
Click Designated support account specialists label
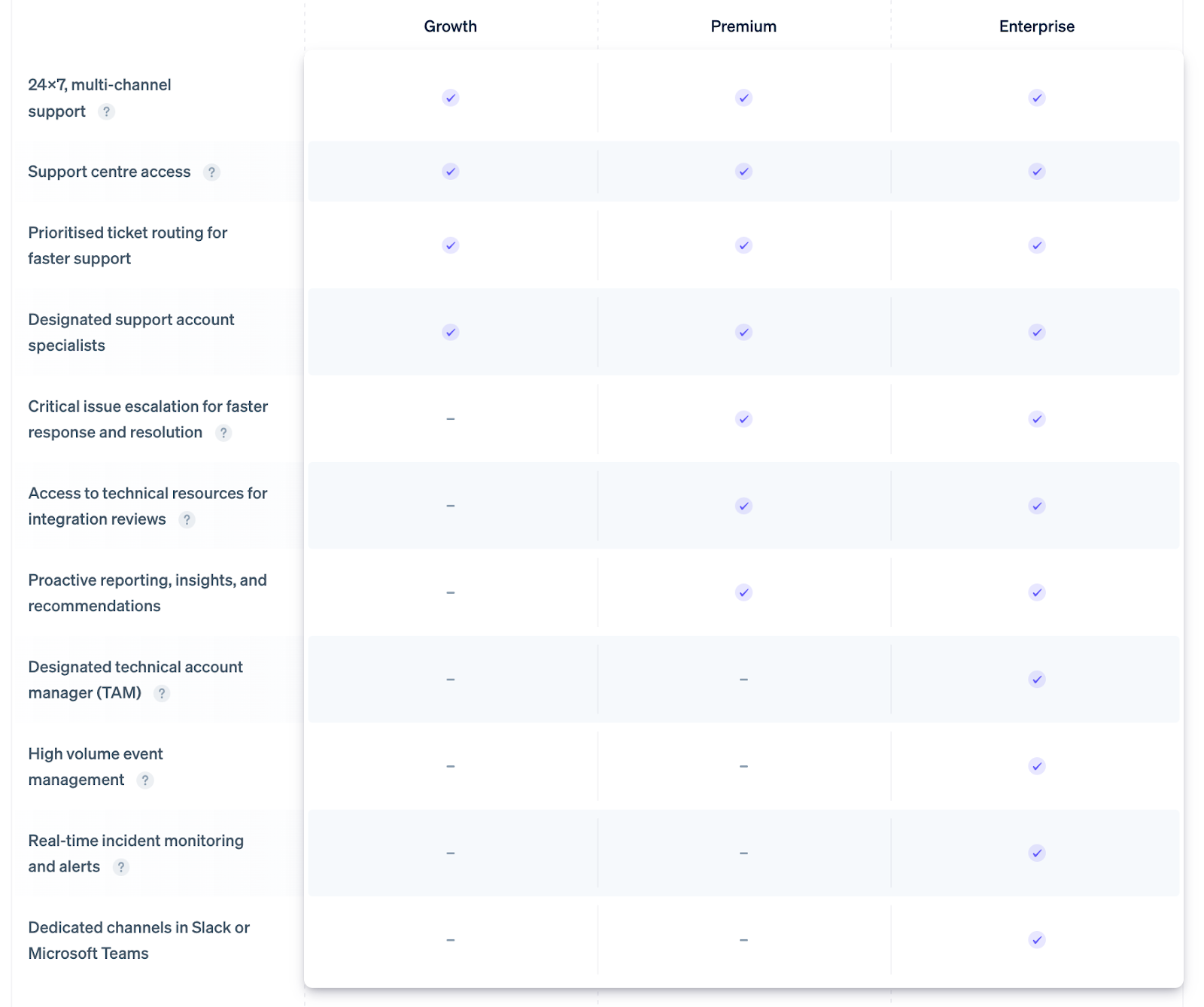[x=131, y=333]
